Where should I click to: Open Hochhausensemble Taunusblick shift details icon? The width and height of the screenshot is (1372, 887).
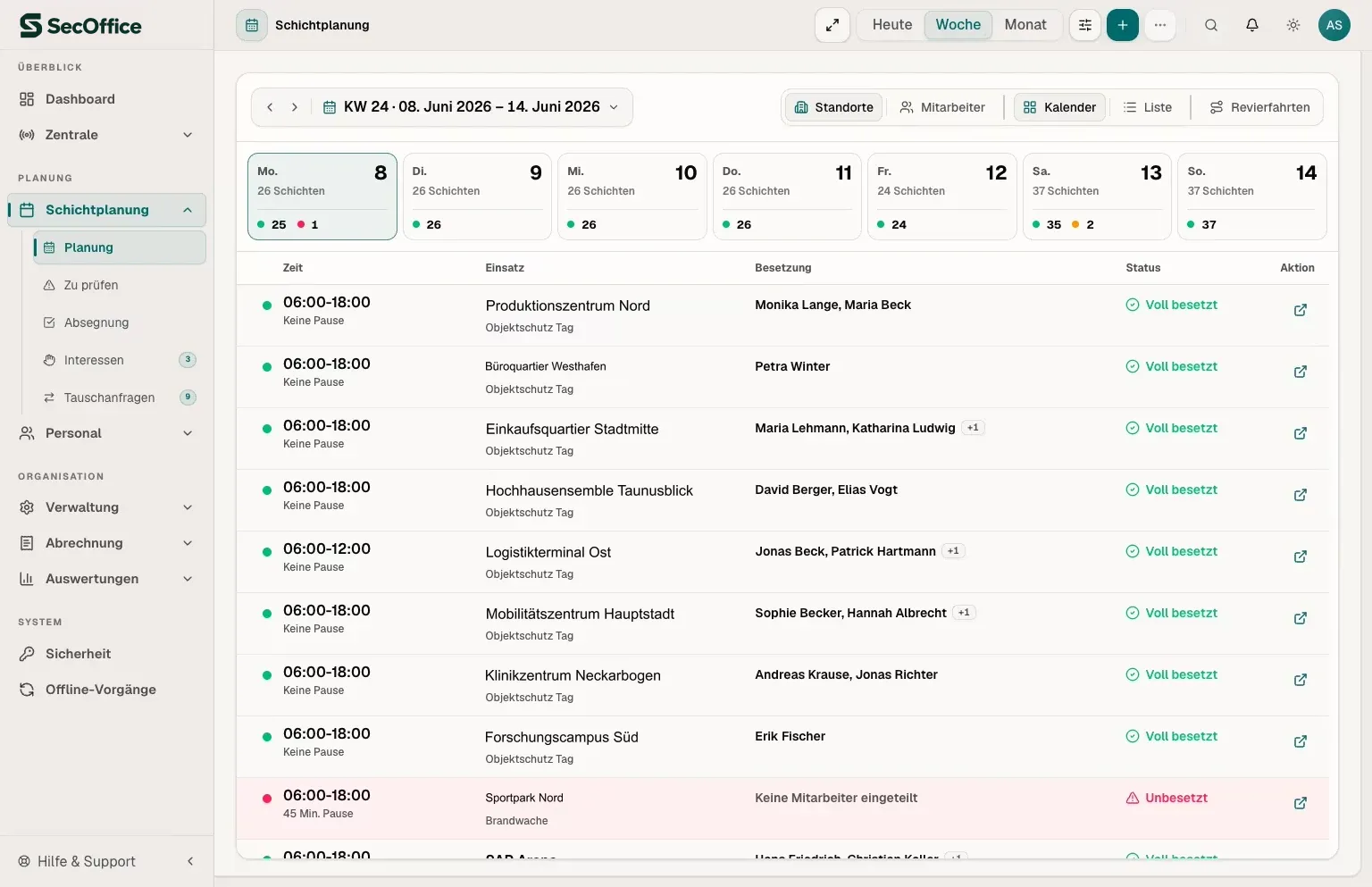[x=1301, y=495]
